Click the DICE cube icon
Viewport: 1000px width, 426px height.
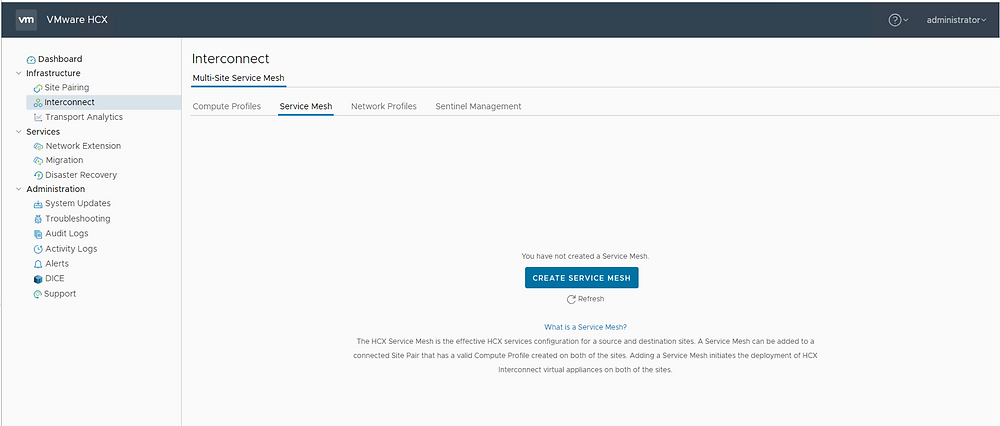tap(38, 279)
